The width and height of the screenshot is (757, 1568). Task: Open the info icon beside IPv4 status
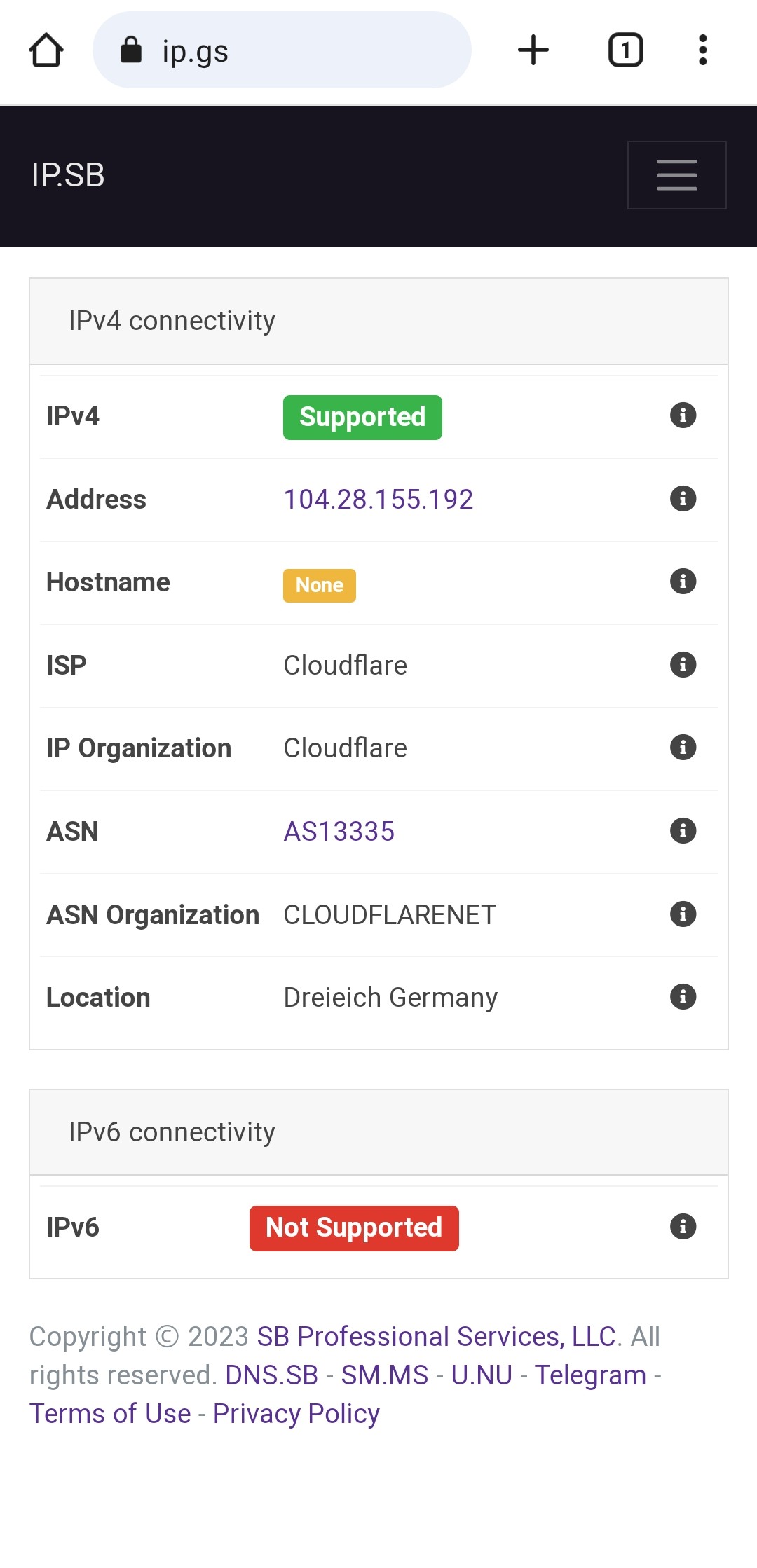(x=683, y=415)
